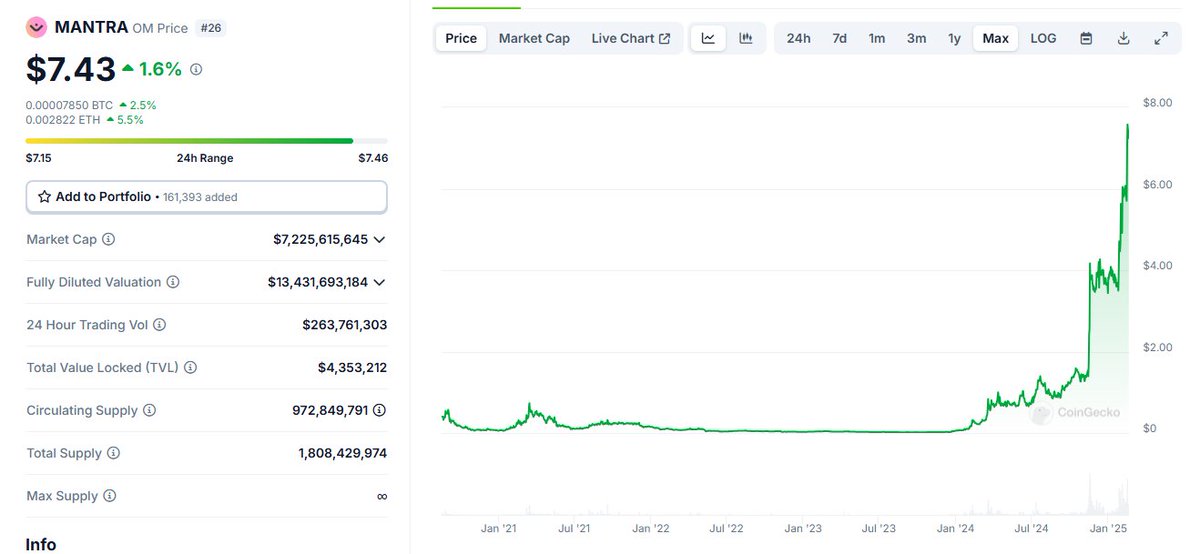
Task: Click the #26 rank badge
Action: click(211, 28)
